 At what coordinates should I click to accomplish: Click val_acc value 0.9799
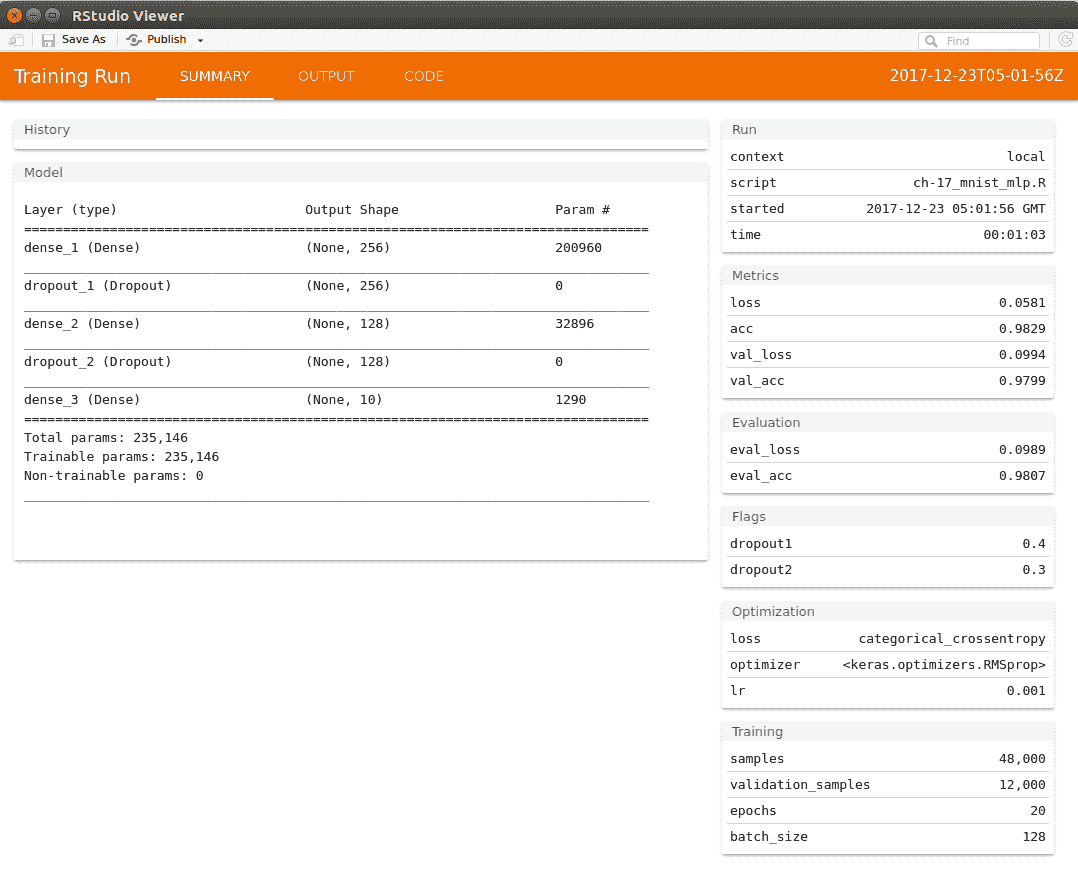(x=1022, y=381)
